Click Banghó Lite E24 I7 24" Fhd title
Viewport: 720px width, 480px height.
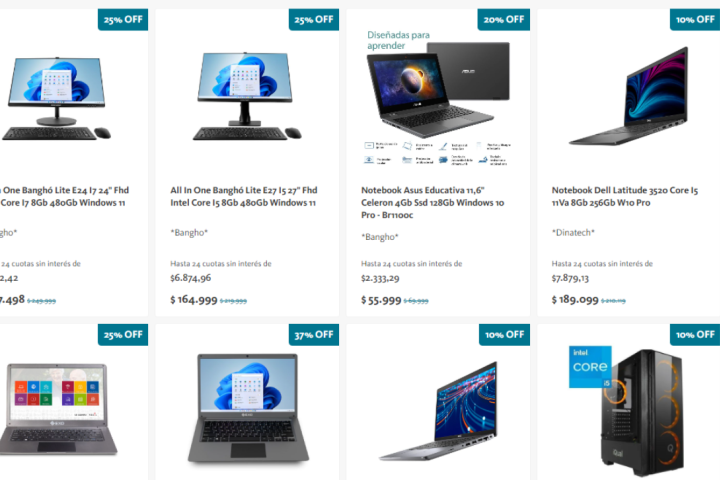pyautogui.click(x=64, y=196)
